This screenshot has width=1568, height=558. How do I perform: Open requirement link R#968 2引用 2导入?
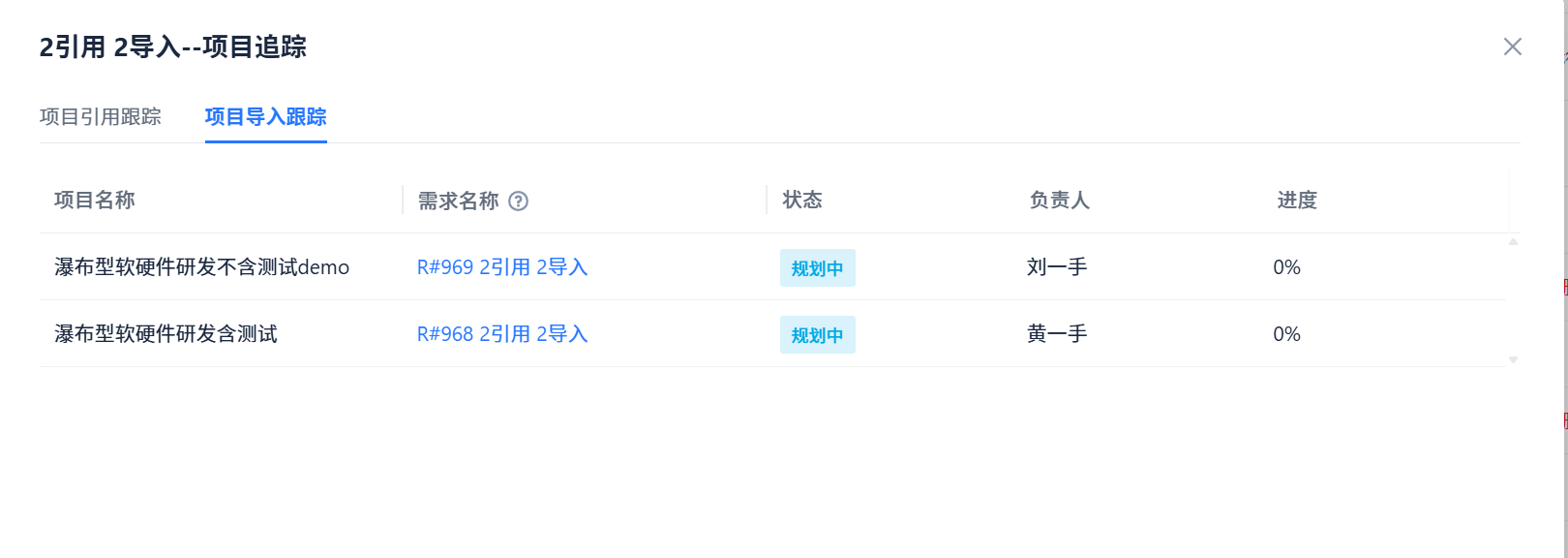coord(502,333)
